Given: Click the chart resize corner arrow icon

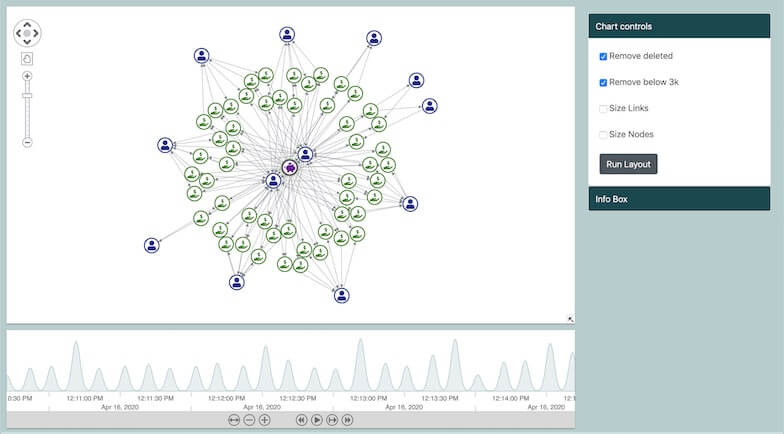Looking at the screenshot, I should point(570,319).
